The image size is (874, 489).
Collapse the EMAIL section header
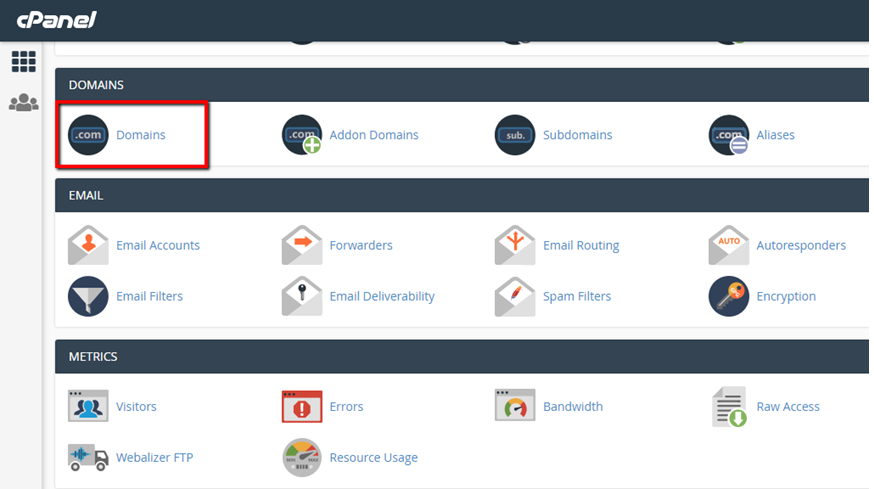(462, 195)
